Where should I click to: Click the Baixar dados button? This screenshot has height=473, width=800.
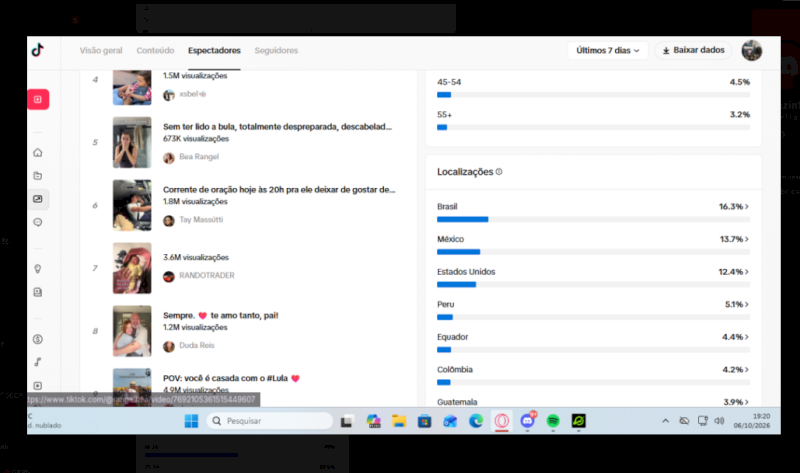(x=693, y=50)
